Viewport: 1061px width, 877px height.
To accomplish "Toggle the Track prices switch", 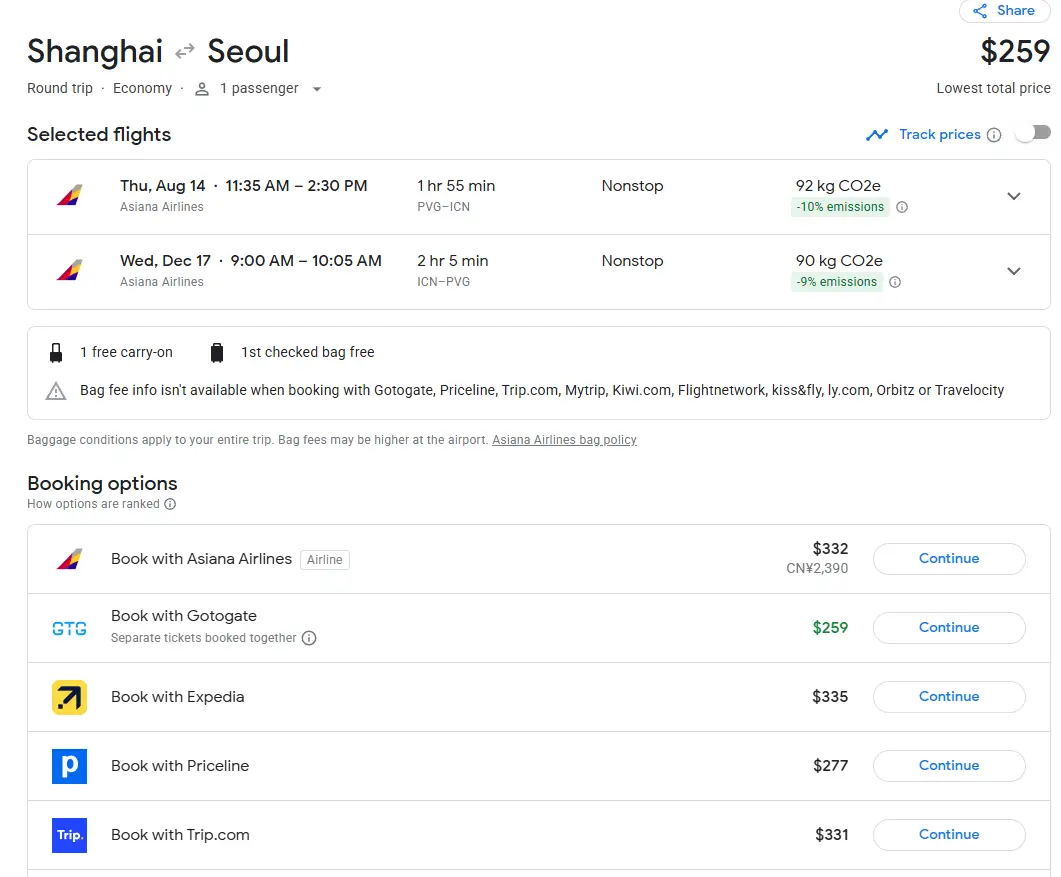I will coord(1033,133).
